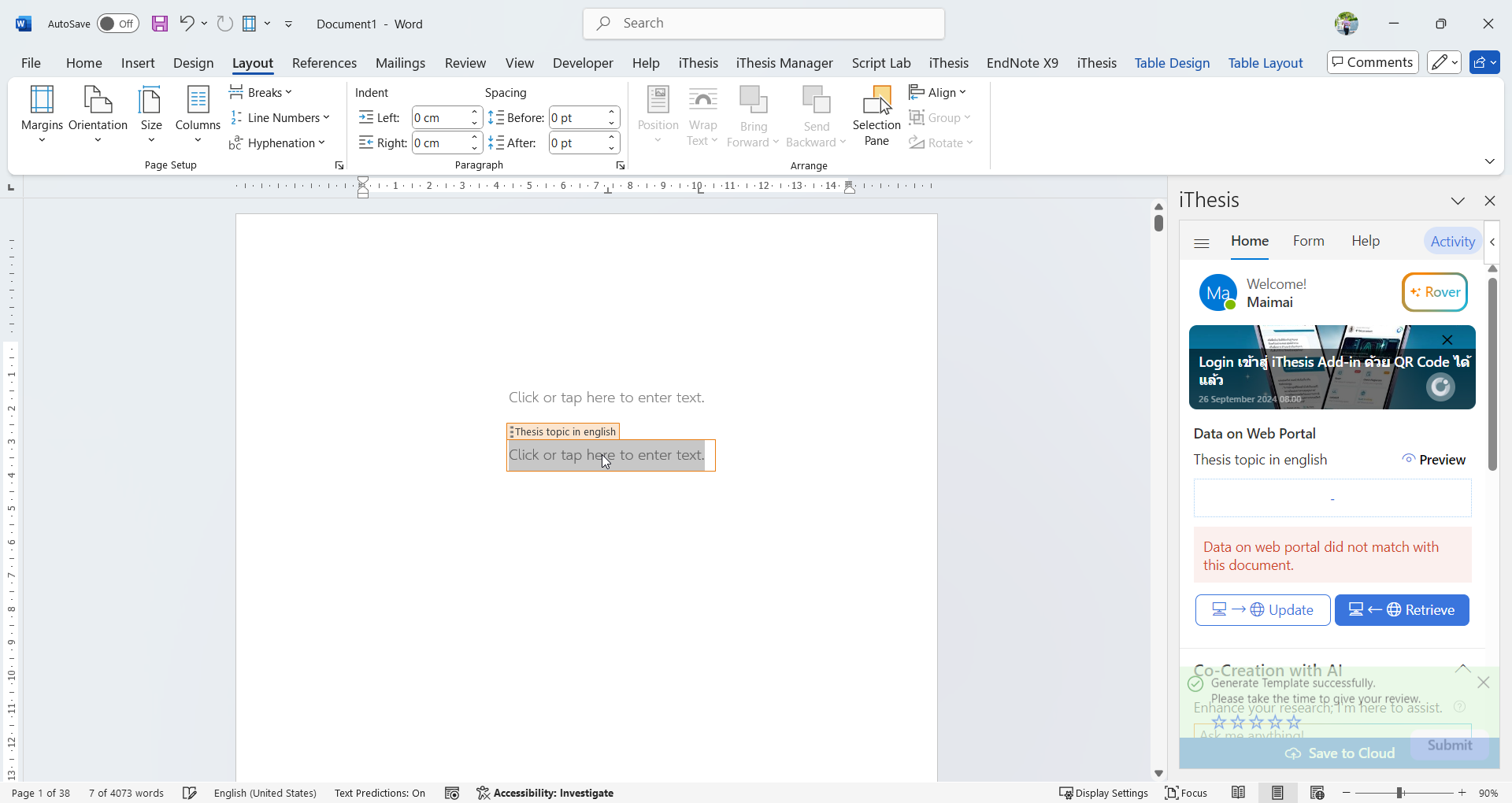The height and width of the screenshot is (803, 1512).
Task: Click the Redo icon
Action: point(225,24)
